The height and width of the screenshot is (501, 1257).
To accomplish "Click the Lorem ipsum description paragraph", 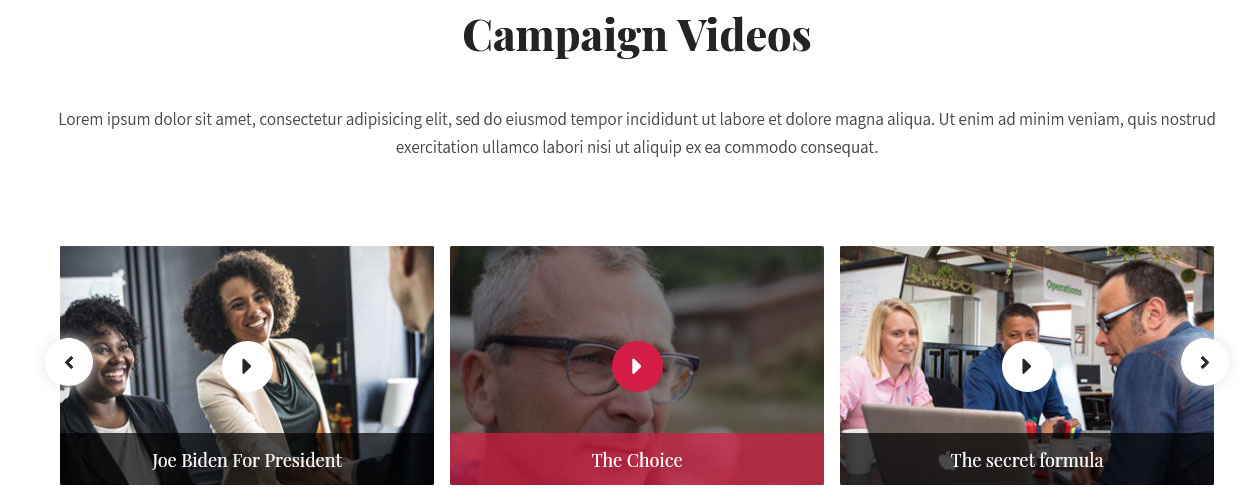I will coord(637,133).
